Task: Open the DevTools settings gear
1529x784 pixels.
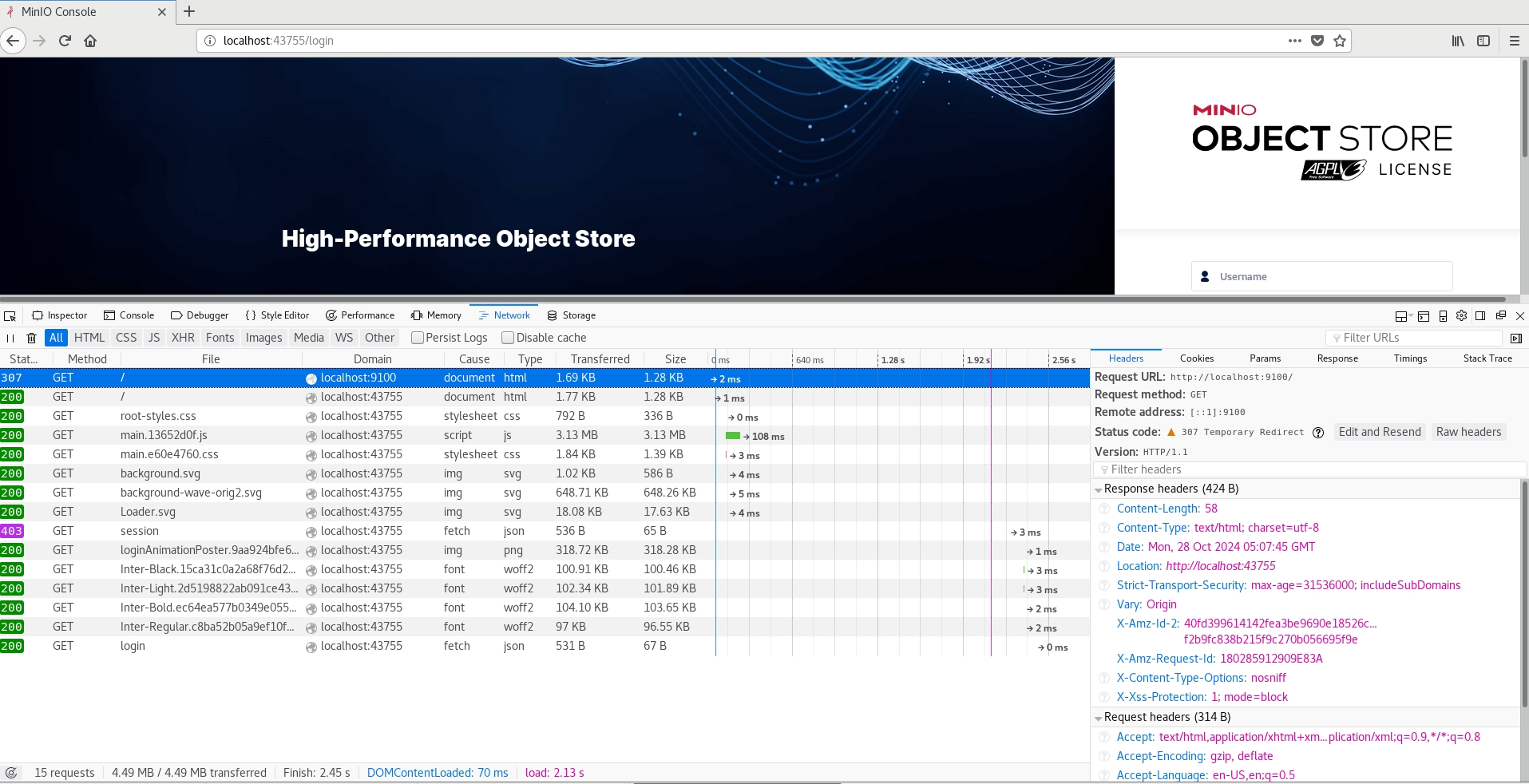Action: pos(1461,315)
